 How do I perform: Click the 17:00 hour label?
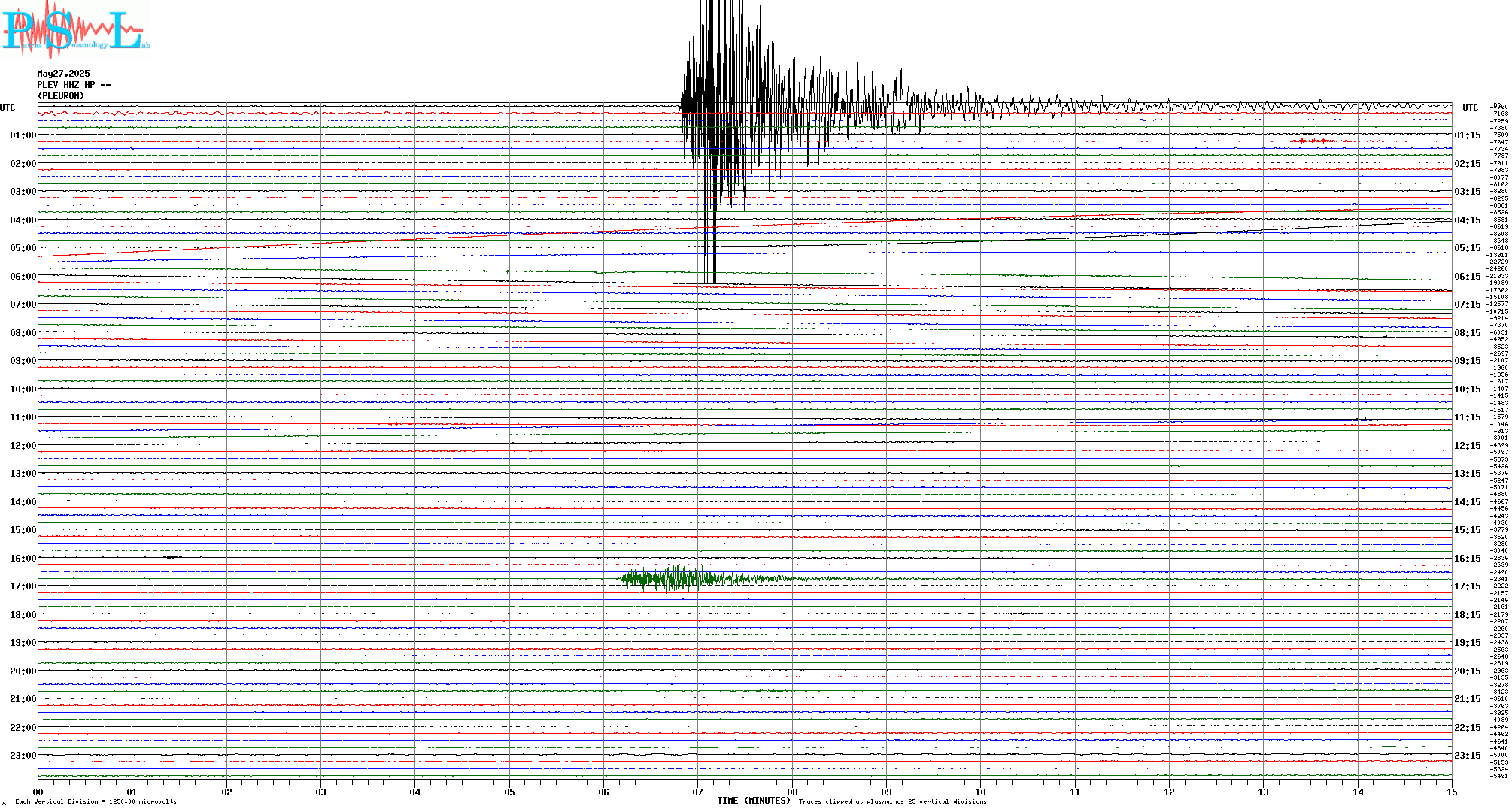click(x=23, y=586)
